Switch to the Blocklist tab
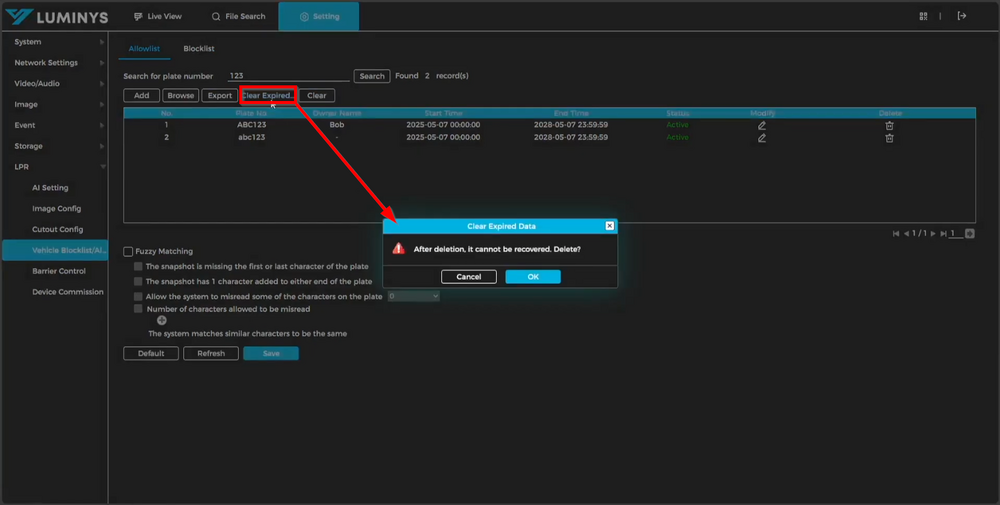The height and width of the screenshot is (505, 1000). pos(199,48)
